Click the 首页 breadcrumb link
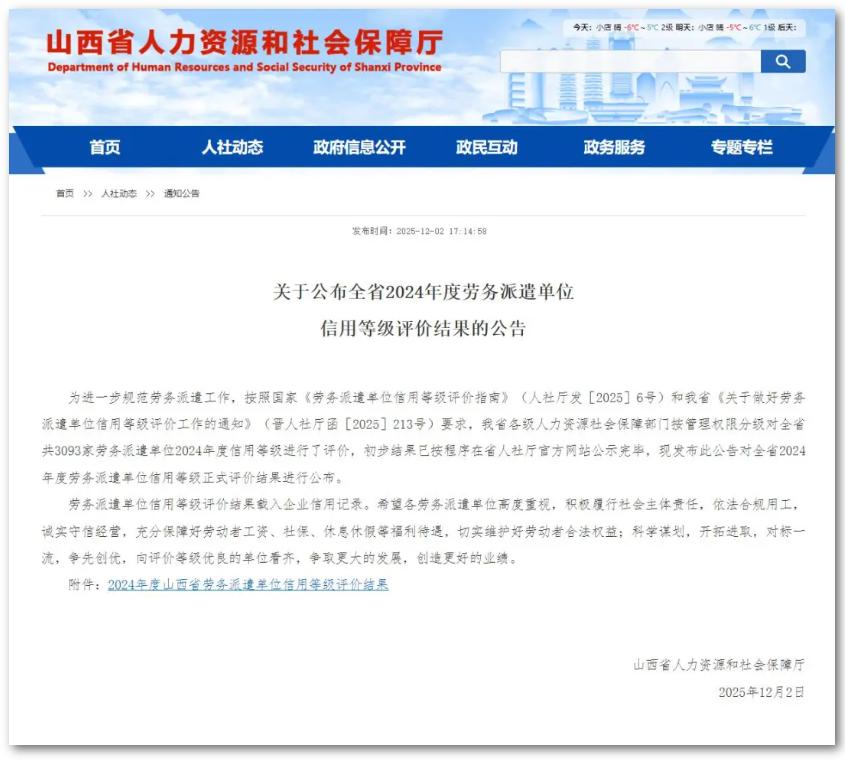The height and width of the screenshot is (761, 846). 65,193
